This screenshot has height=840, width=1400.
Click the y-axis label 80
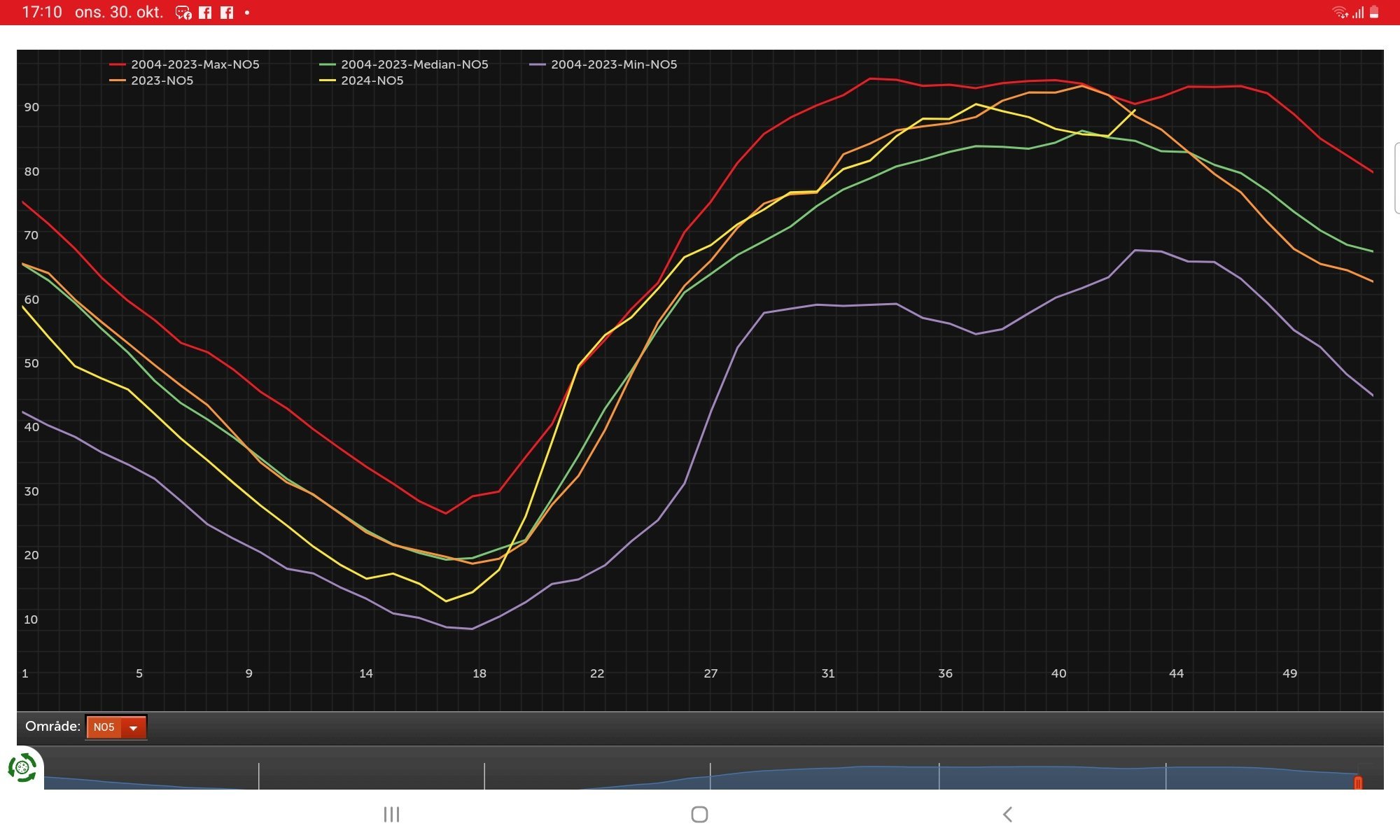click(31, 171)
